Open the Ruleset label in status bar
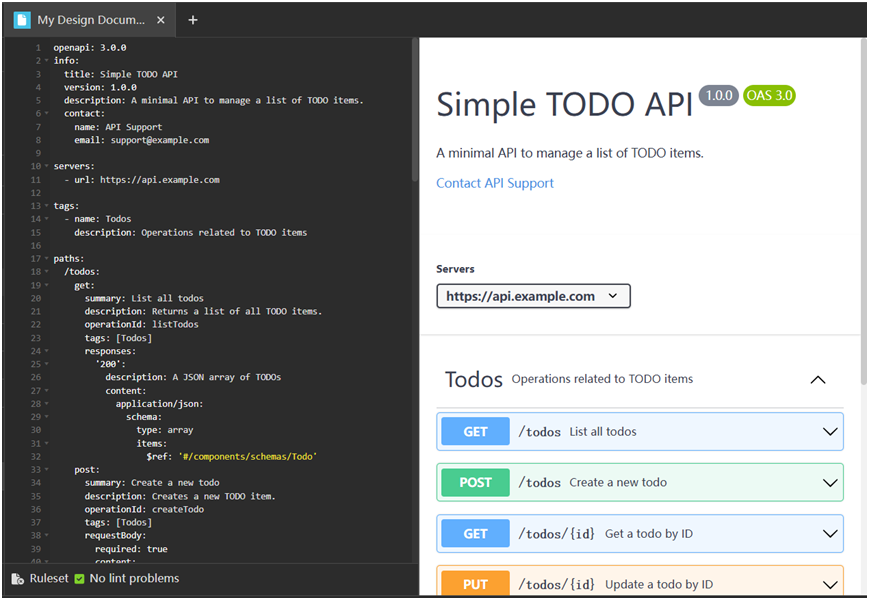 [49, 578]
